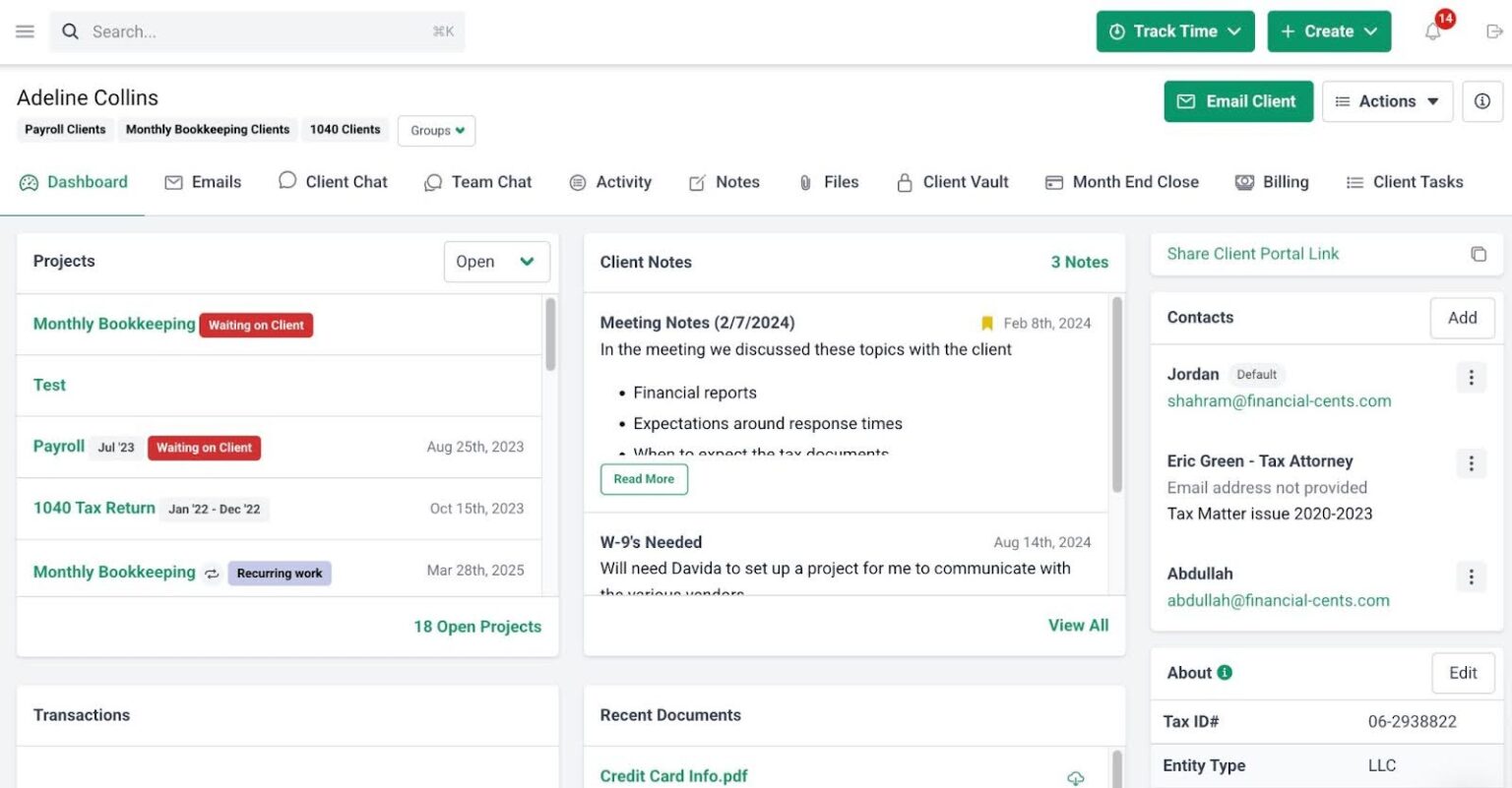Click the bookmark flag on Meeting Notes
Viewport: 1512px width, 788px height.
click(986, 323)
